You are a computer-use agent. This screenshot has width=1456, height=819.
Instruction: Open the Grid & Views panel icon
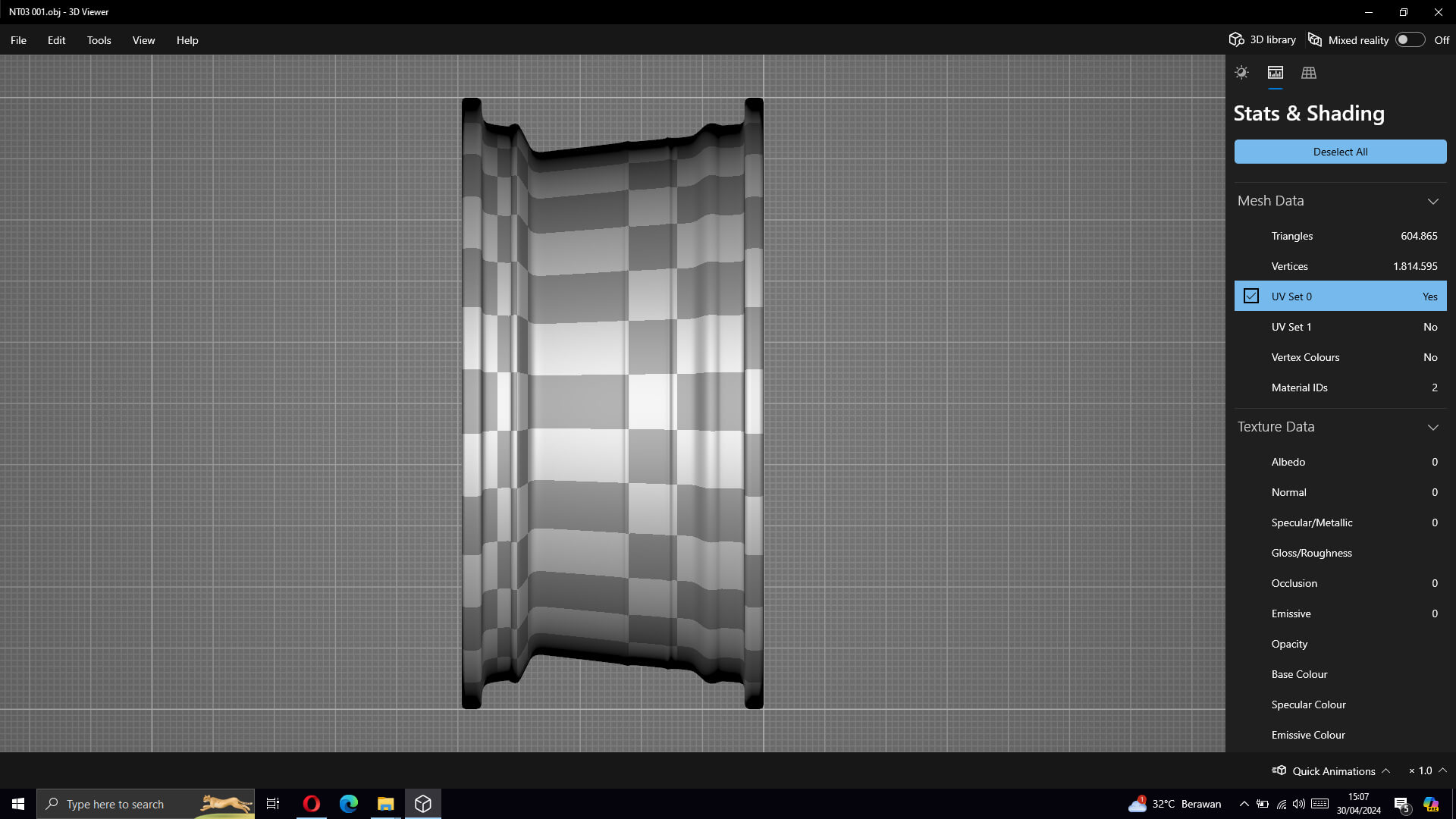1308,73
